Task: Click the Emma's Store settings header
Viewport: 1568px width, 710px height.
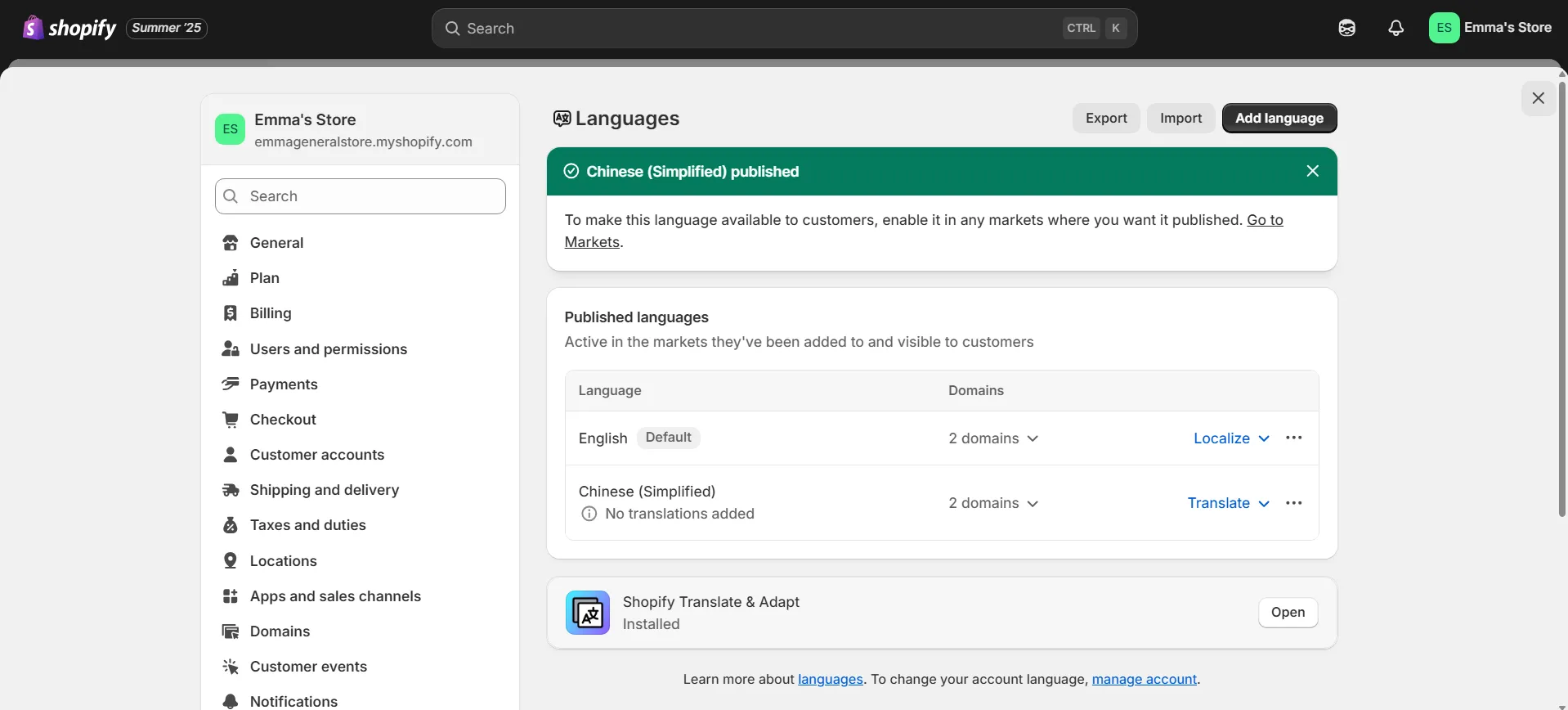Action: (x=360, y=129)
